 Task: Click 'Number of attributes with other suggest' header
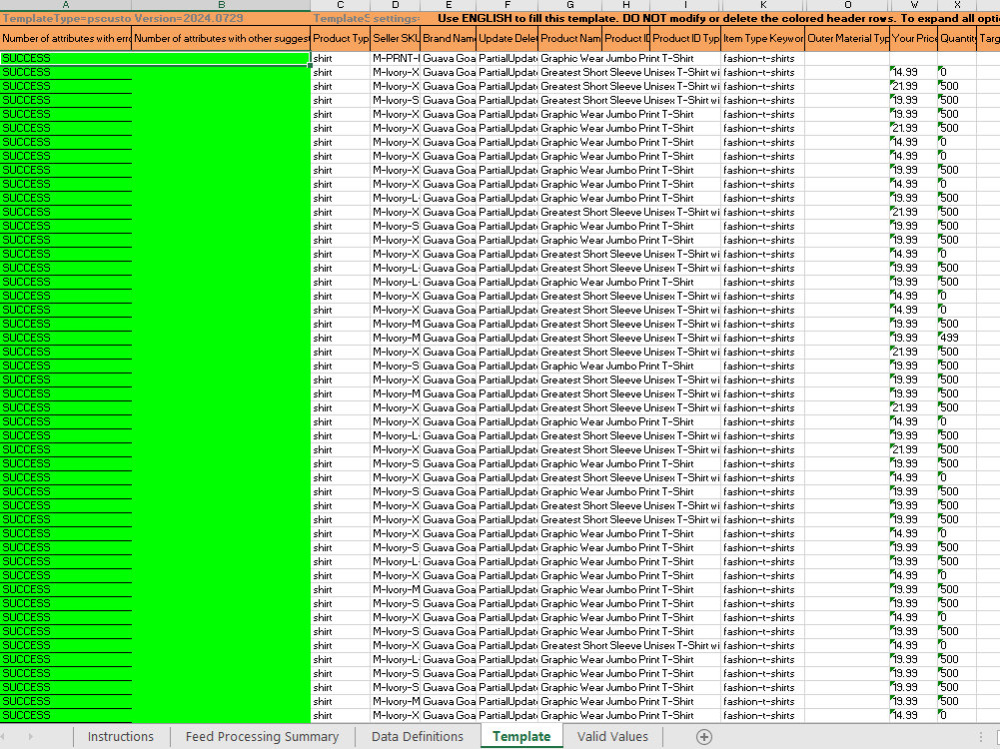click(221, 38)
